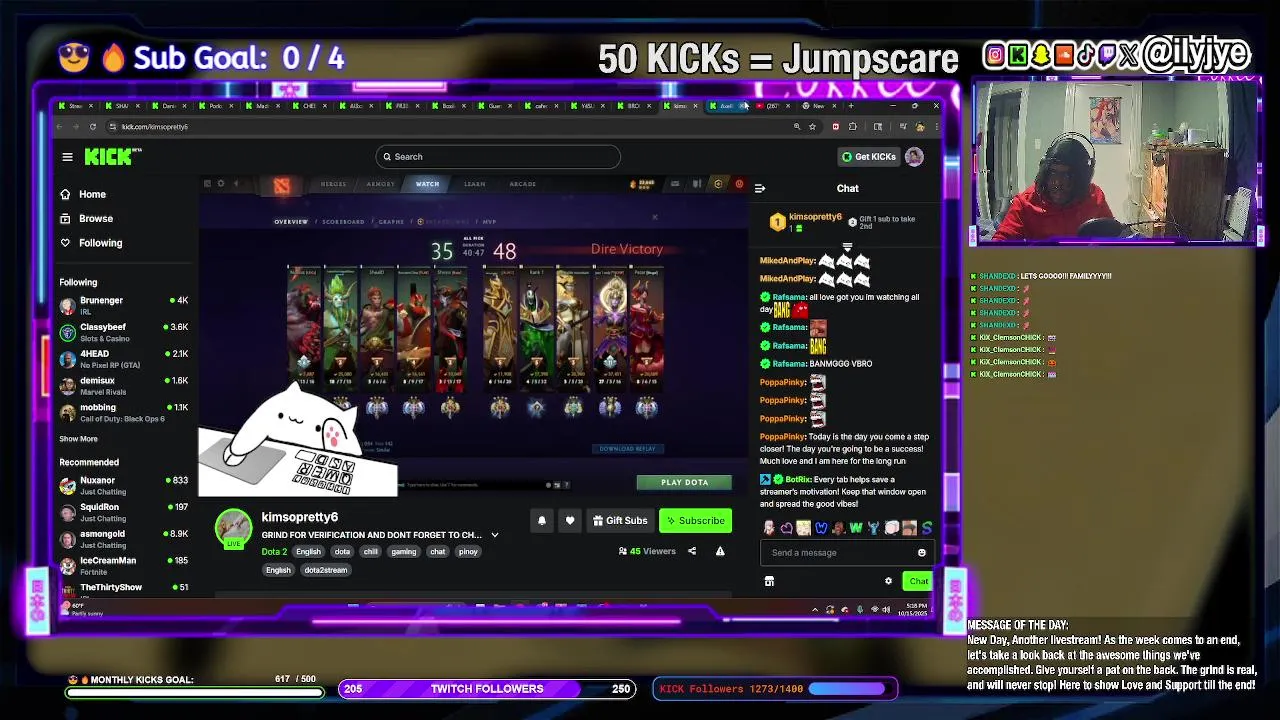Image resolution: width=1280 pixels, height=720 pixels.
Task: Bookmark page with star icon
Action: pyautogui.click(x=812, y=127)
